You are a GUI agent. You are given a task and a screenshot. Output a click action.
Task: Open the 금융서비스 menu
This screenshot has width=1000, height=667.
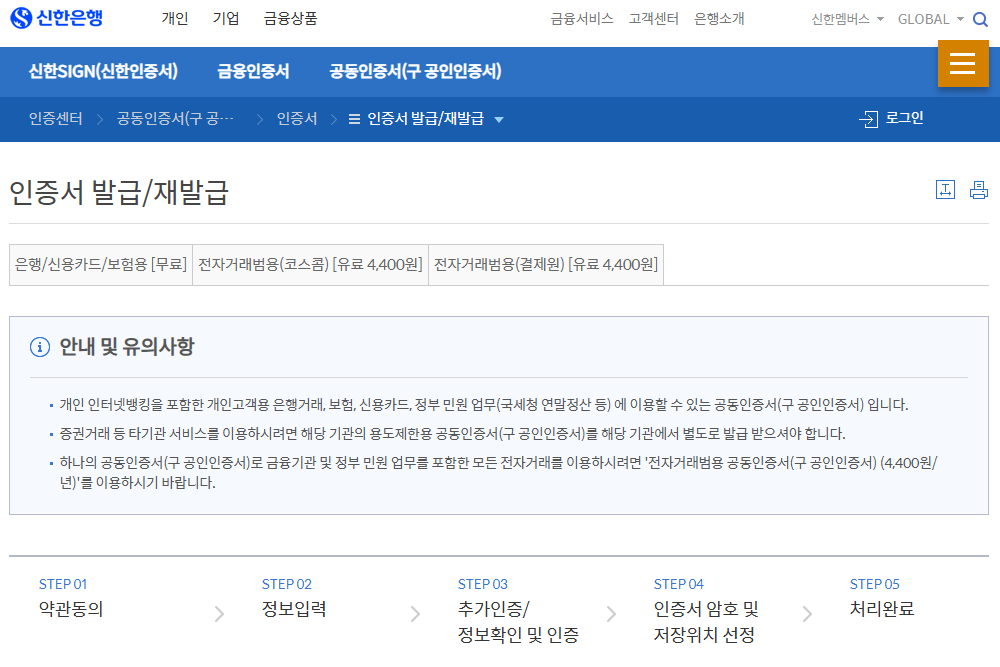(582, 19)
